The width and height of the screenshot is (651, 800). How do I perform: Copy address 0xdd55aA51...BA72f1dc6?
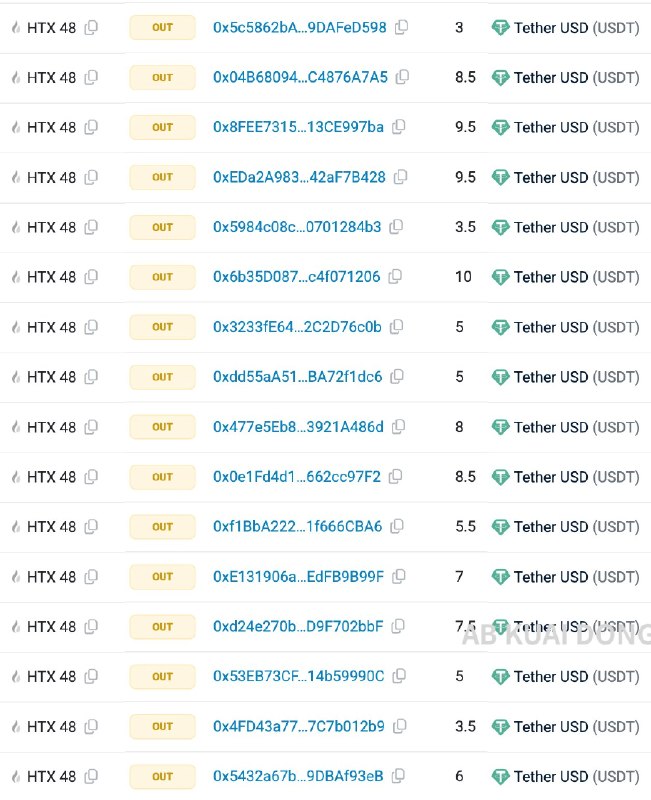(396, 377)
